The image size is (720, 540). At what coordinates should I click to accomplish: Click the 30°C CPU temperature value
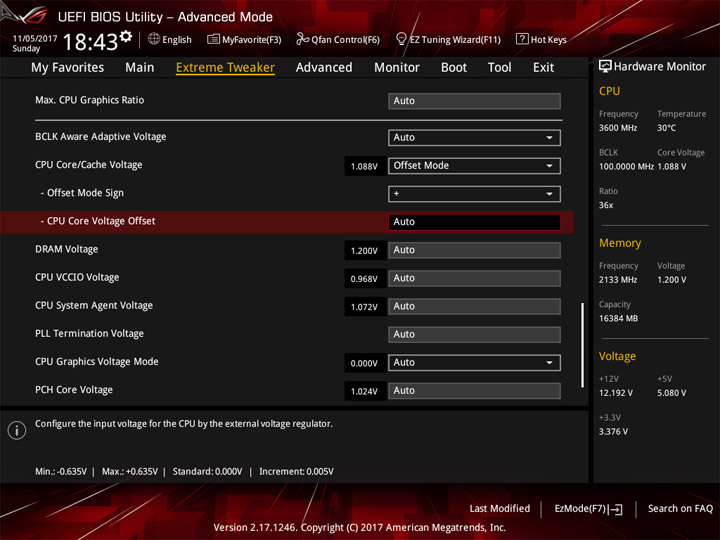pyautogui.click(x=666, y=128)
